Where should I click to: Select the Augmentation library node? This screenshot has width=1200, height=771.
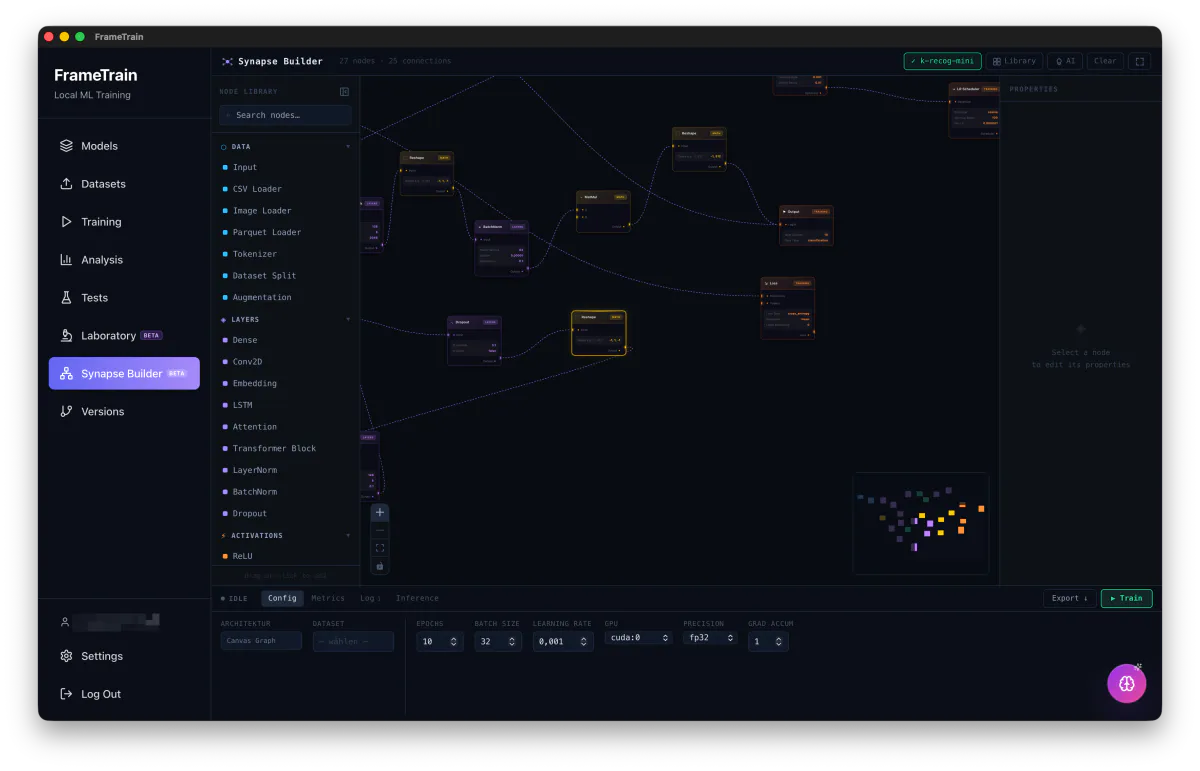285,298
